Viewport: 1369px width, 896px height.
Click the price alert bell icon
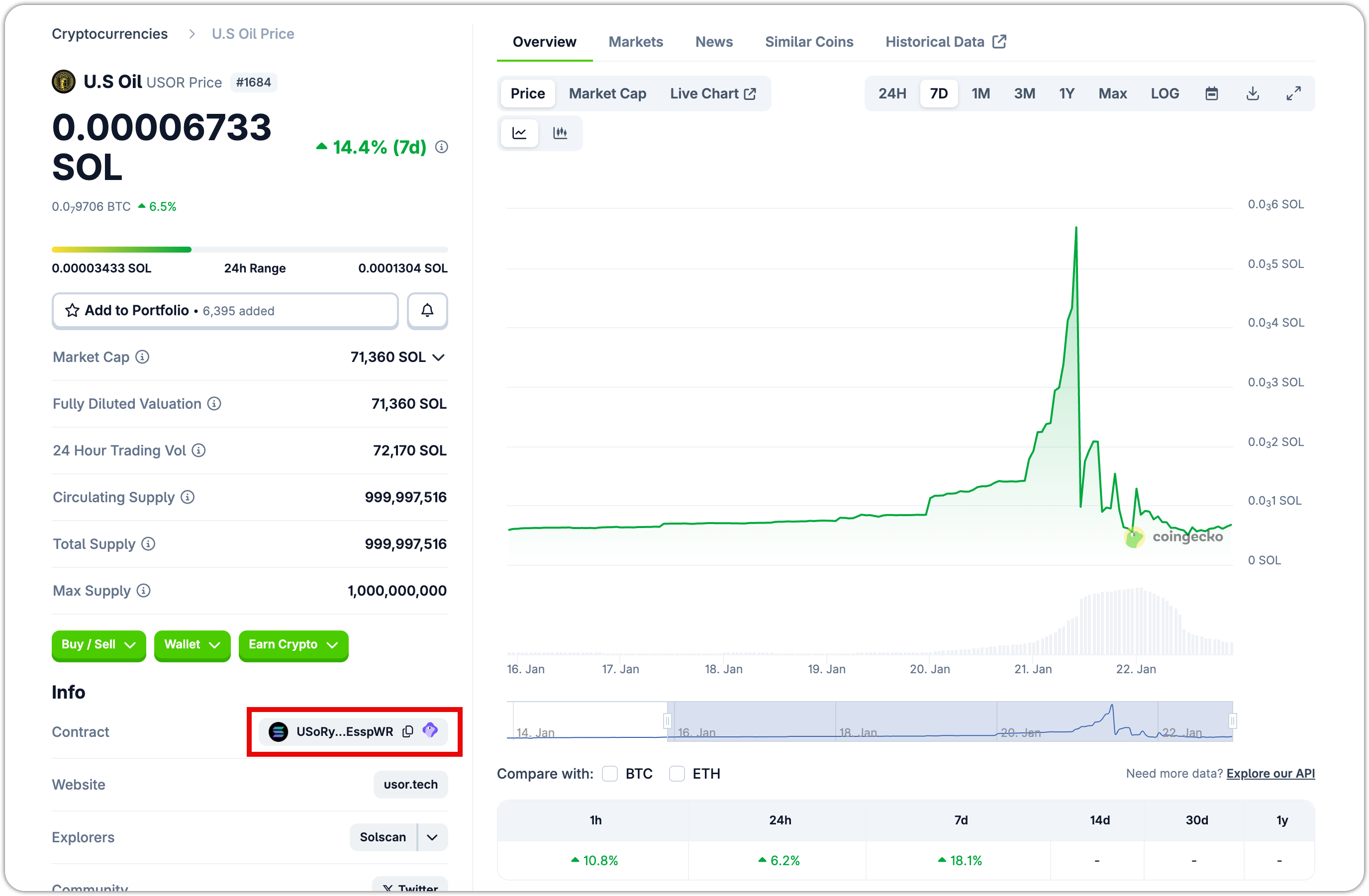pos(427,311)
